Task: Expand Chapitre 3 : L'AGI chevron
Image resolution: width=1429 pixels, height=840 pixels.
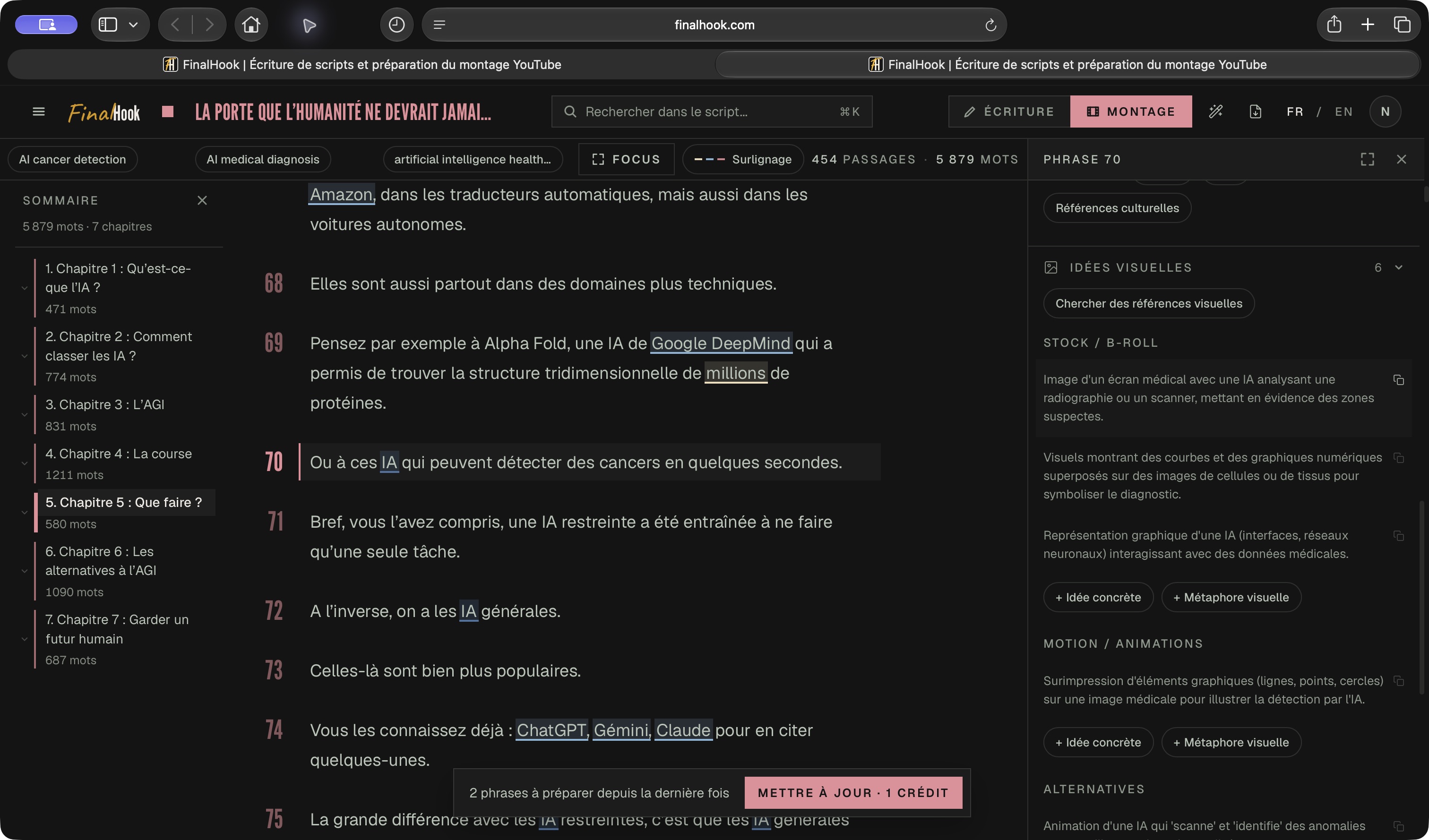Action: pos(25,415)
